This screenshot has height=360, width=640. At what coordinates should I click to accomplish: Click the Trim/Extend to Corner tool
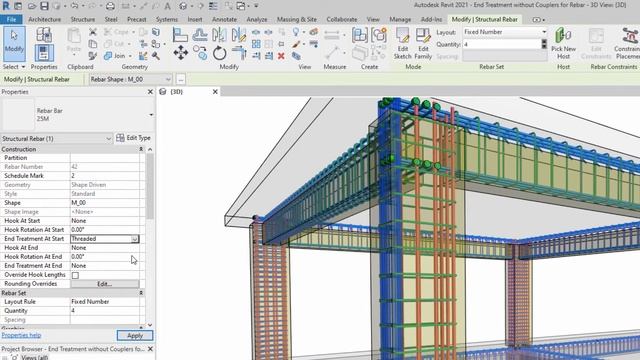(239, 53)
